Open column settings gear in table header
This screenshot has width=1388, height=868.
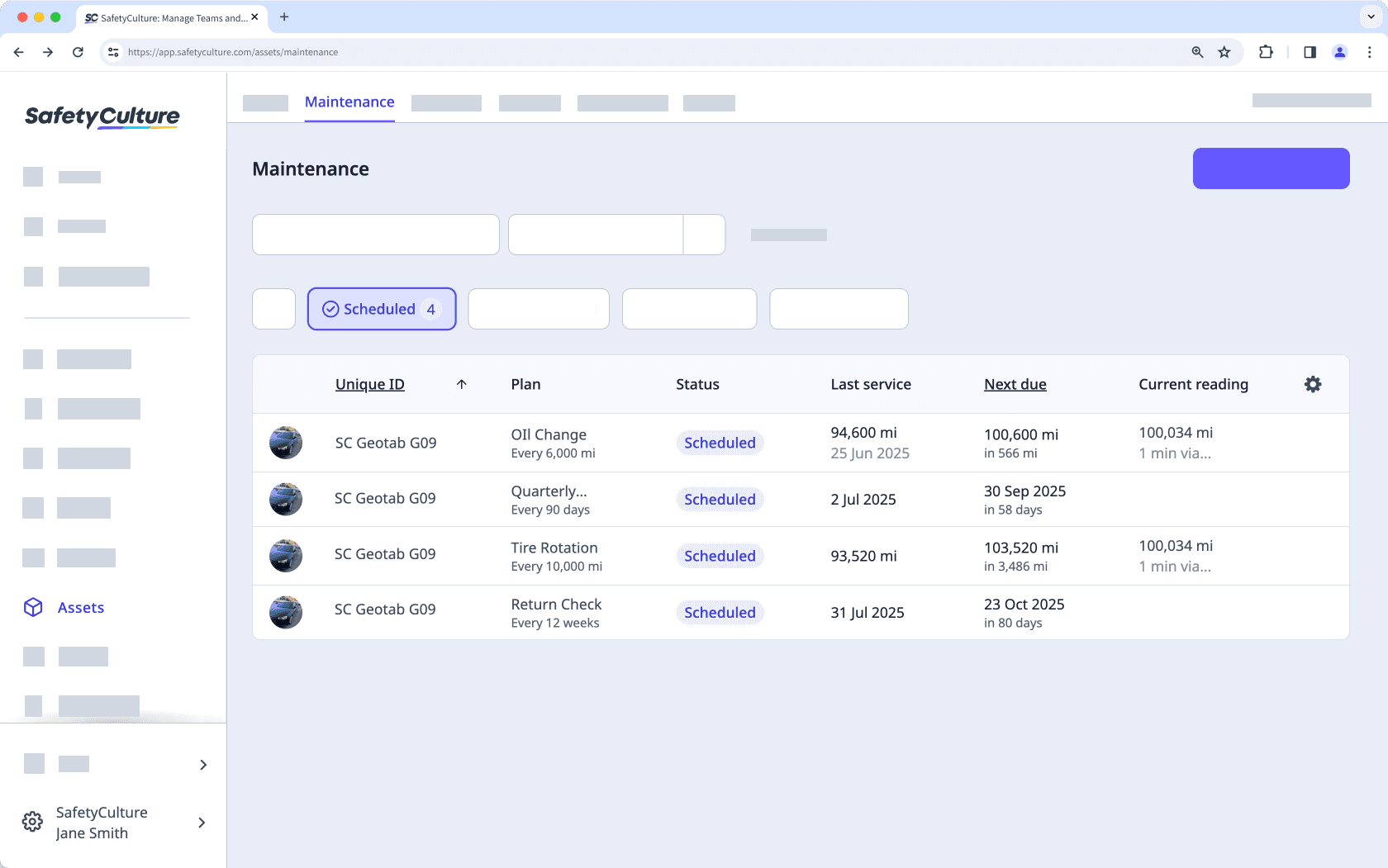pyautogui.click(x=1313, y=384)
